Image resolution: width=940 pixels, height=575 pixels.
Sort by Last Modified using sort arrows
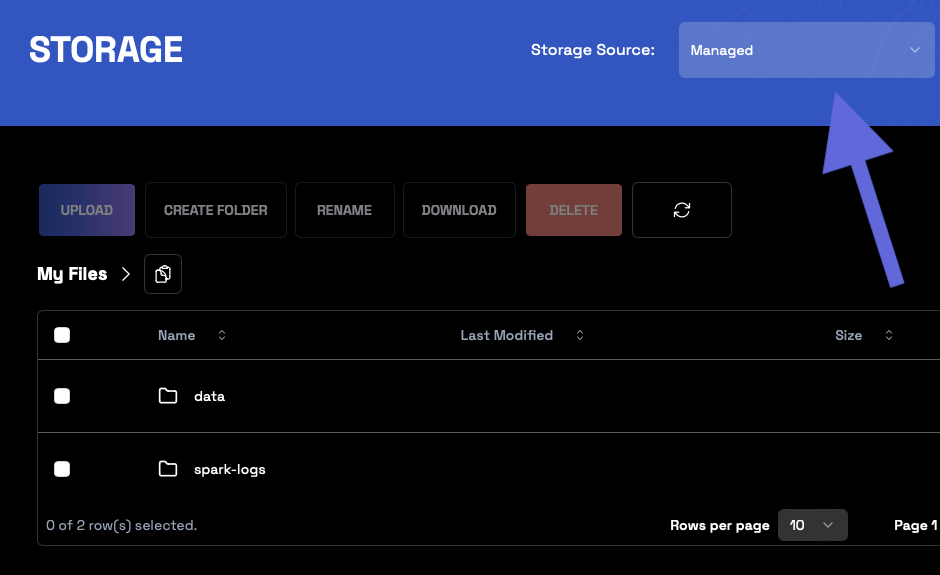pos(580,335)
